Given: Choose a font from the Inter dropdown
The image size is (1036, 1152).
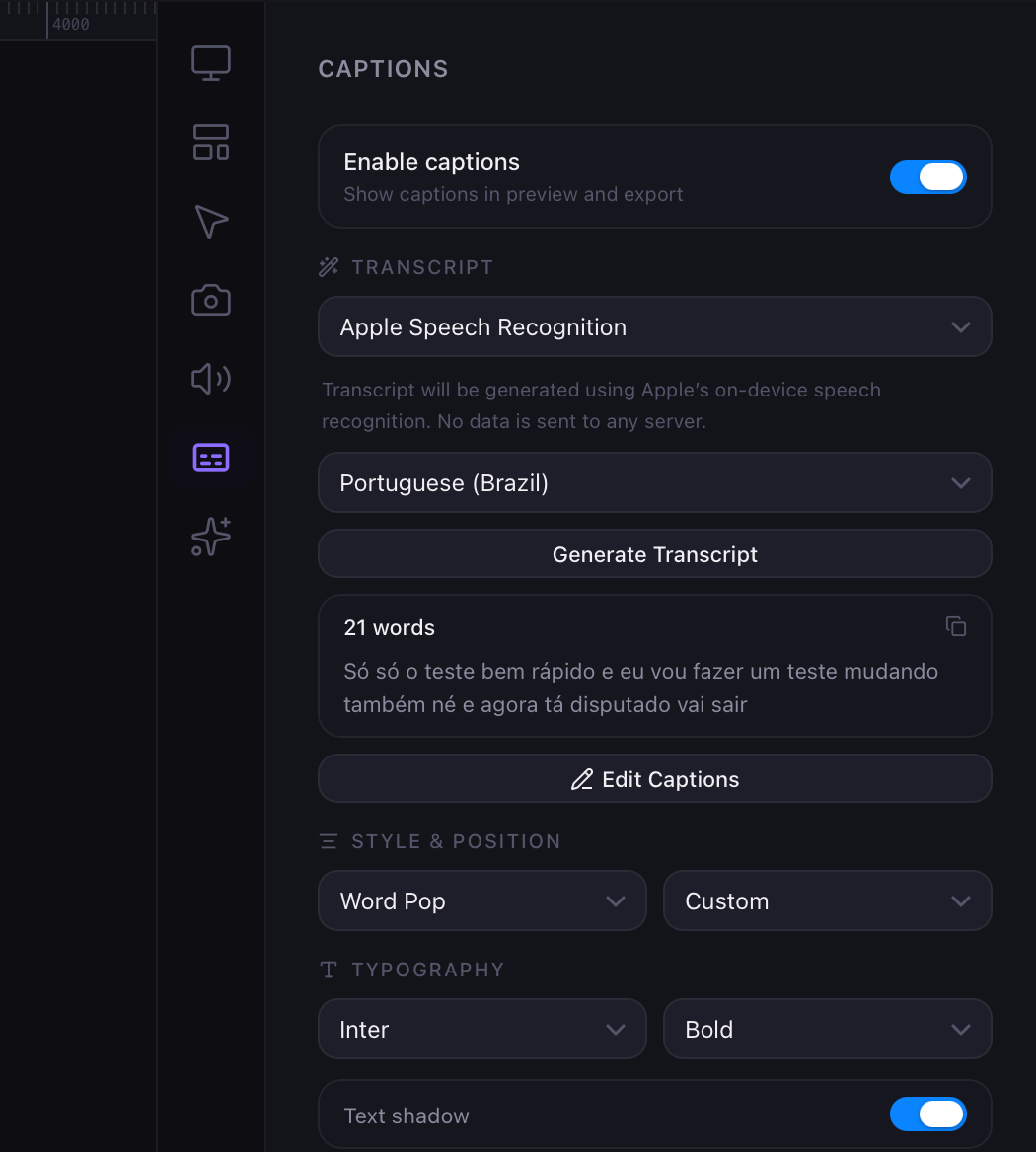Looking at the screenshot, I should tap(481, 1029).
